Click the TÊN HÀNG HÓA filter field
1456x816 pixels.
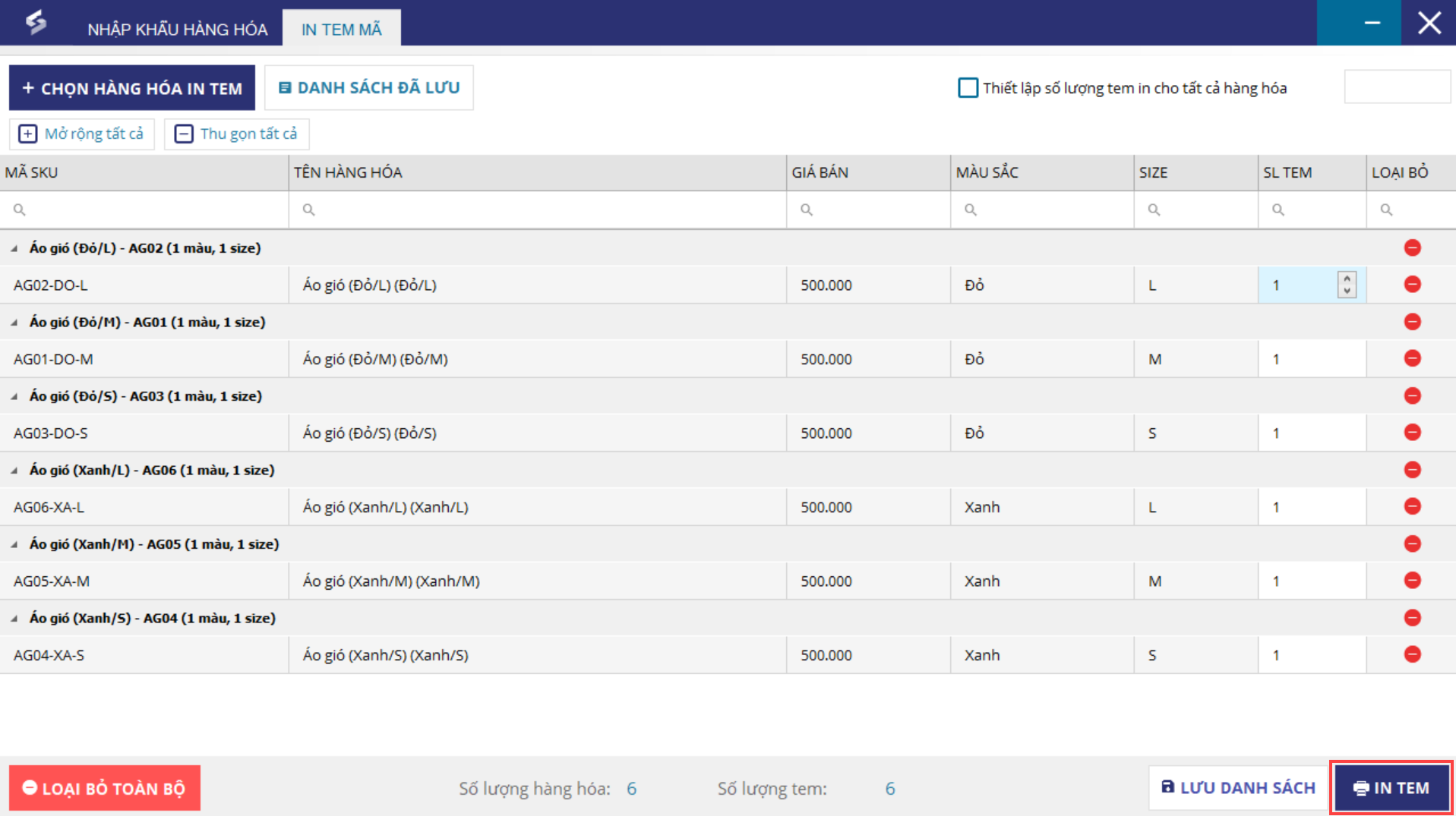(x=538, y=210)
